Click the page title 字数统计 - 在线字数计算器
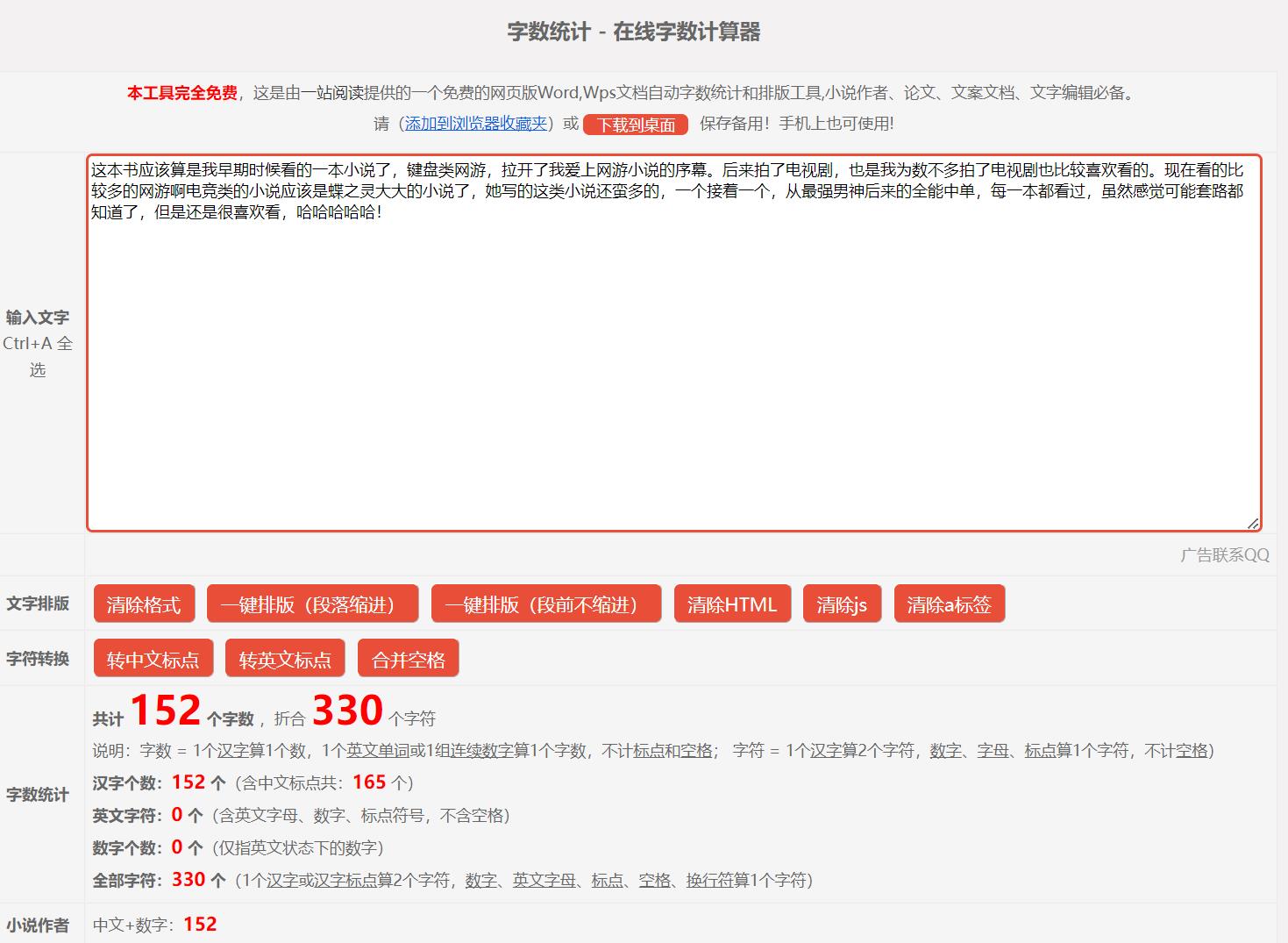This screenshot has height=943, width=1288. click(634, 32)
